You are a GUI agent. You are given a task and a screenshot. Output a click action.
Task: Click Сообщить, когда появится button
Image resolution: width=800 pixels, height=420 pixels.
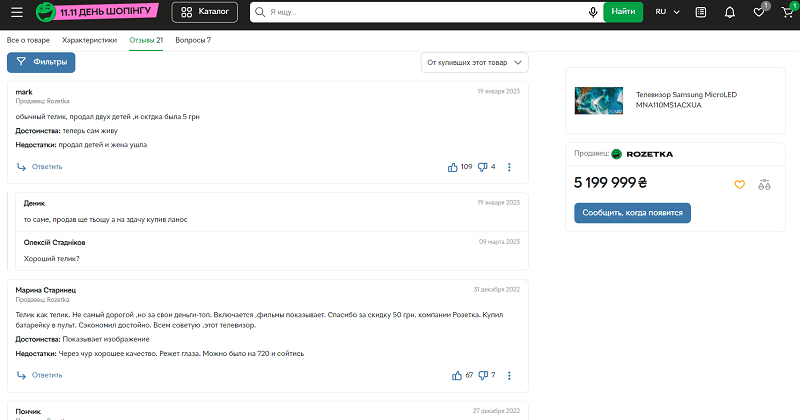pos(632,213)
